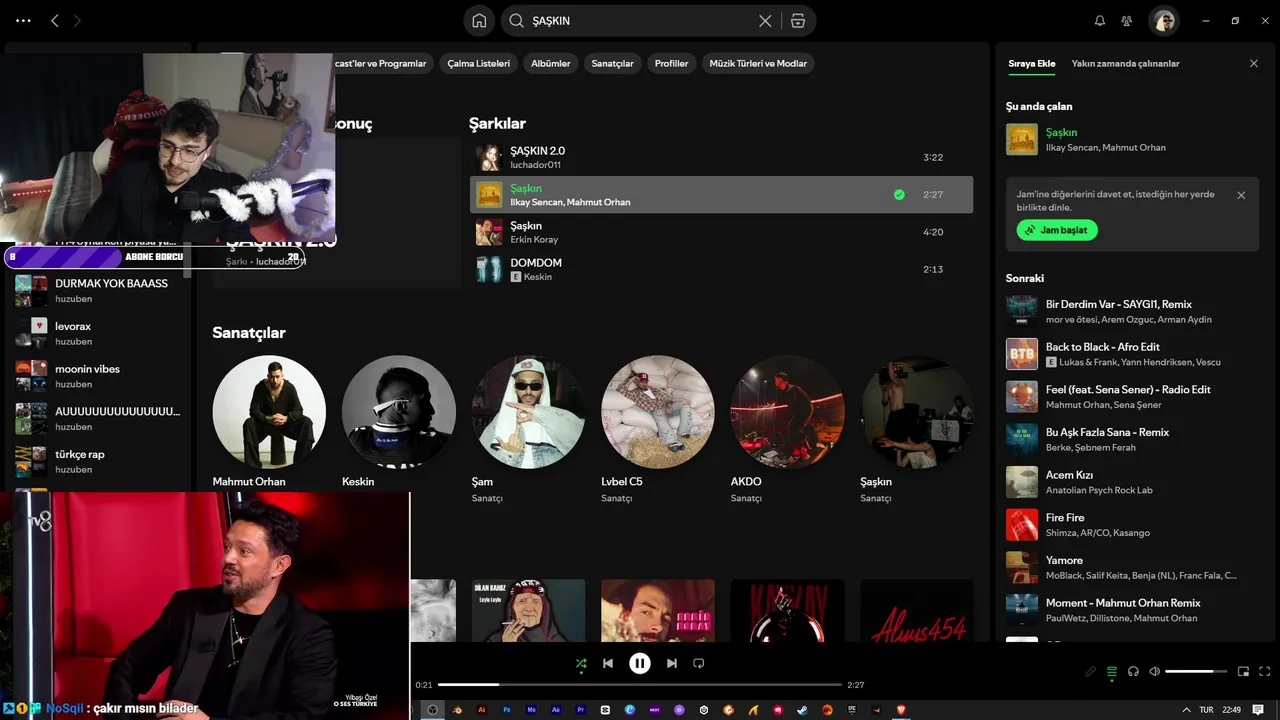The width and height of the screenshot is (1280, 720).
Task: Filter results by Albümler
Action: pos(551,63)
